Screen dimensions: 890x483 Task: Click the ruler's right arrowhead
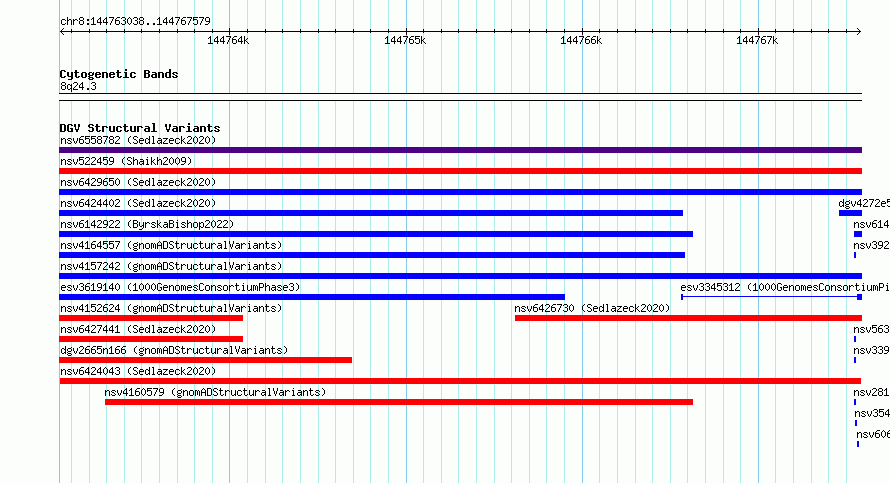[859, 31]
